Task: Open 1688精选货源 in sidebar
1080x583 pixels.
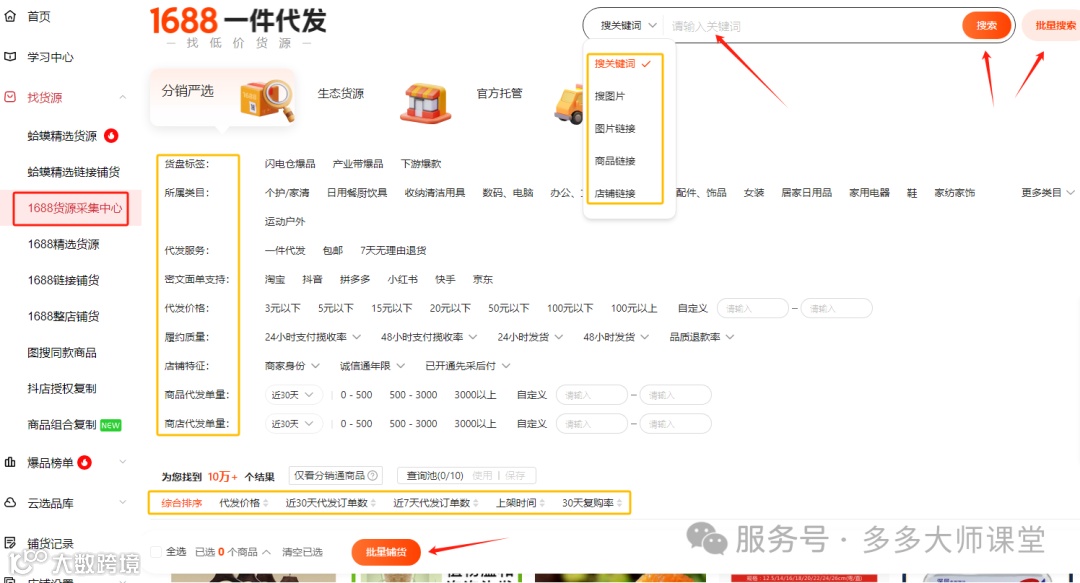Action: tap(63, 244)
